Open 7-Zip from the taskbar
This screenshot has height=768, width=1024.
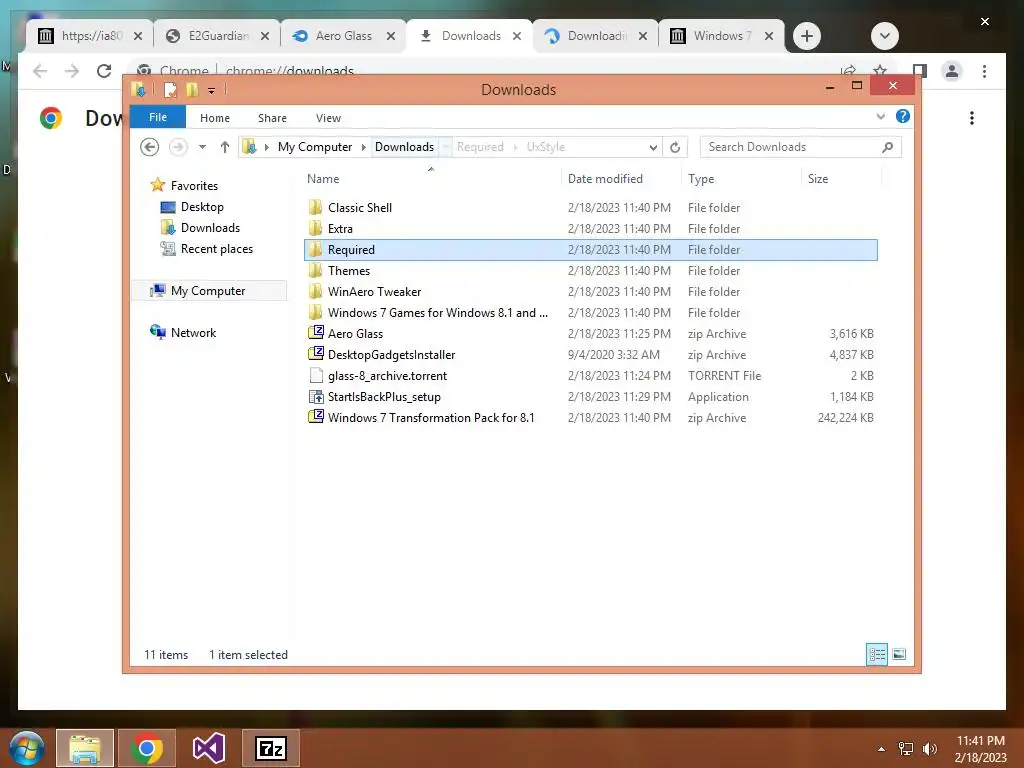(271, 748)
